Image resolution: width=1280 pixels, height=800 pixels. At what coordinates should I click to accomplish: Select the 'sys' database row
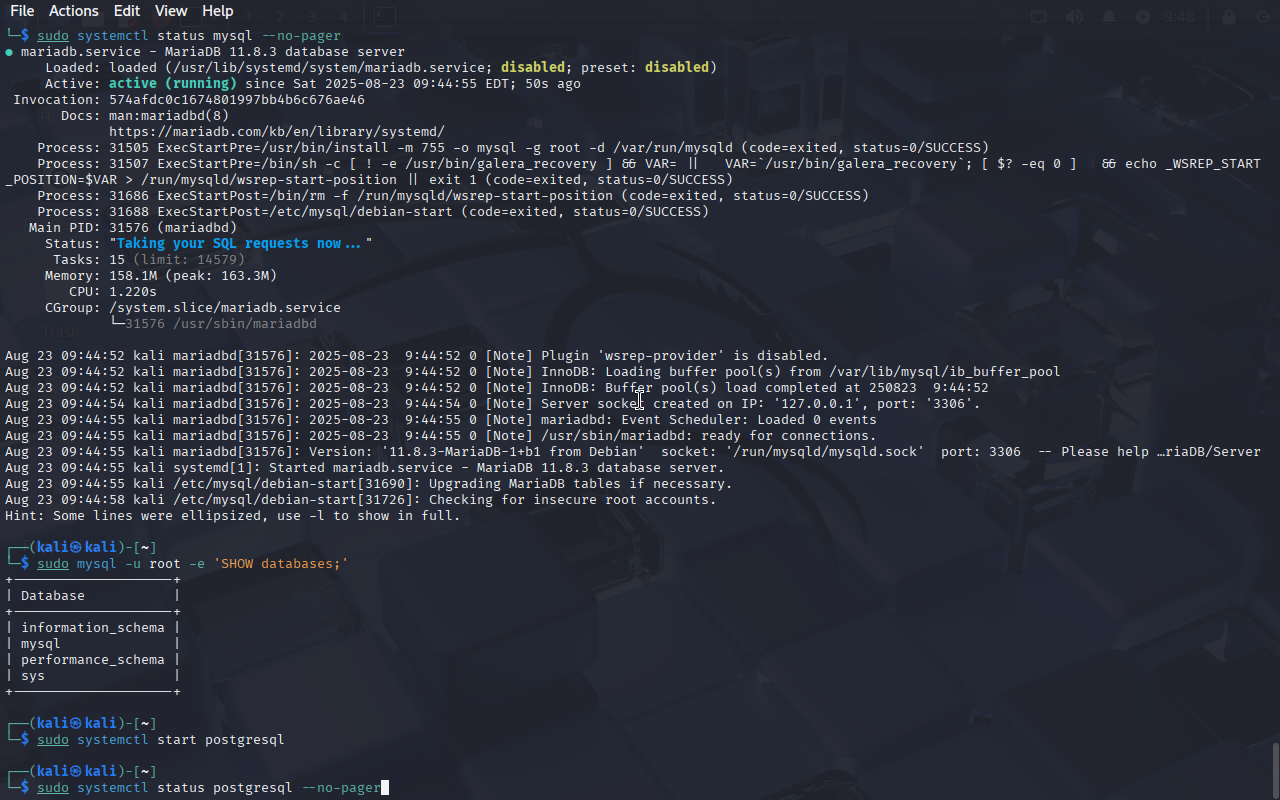[x=93, y=676]
